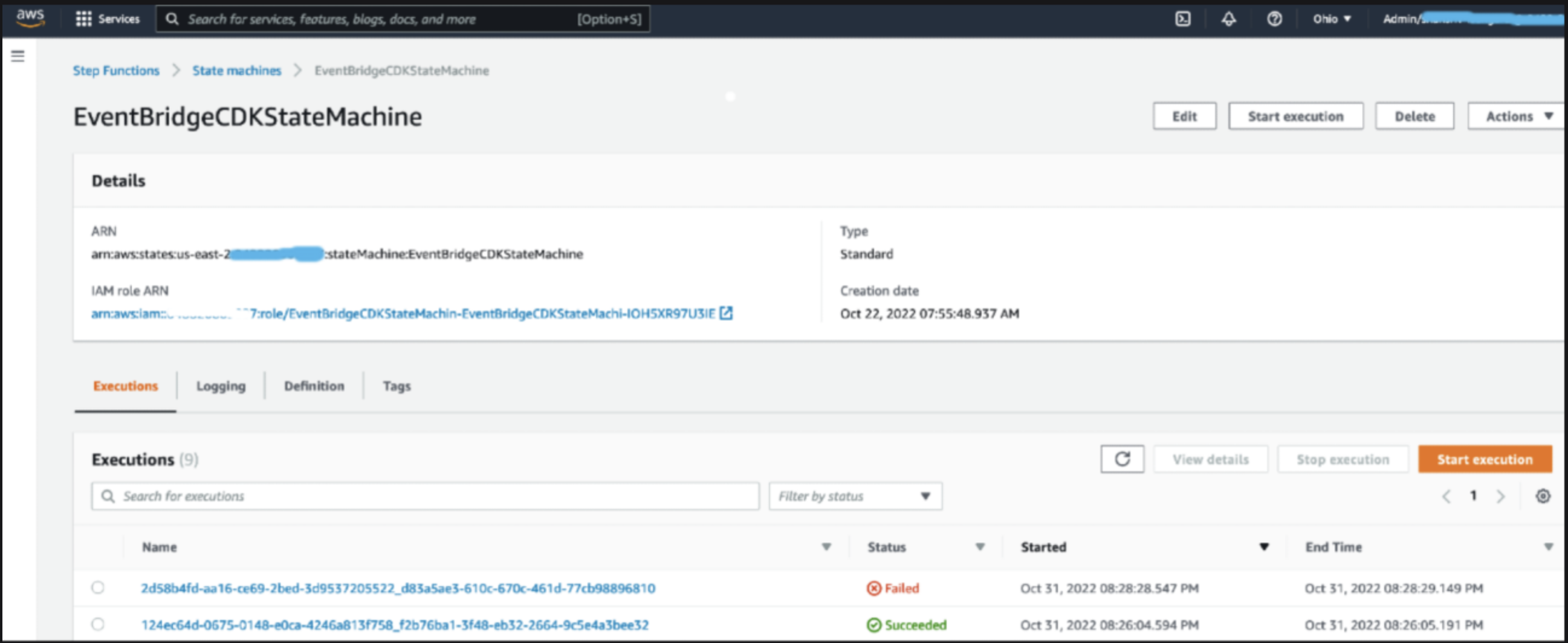
Task: Go to next executions page
Action: 1500,496
